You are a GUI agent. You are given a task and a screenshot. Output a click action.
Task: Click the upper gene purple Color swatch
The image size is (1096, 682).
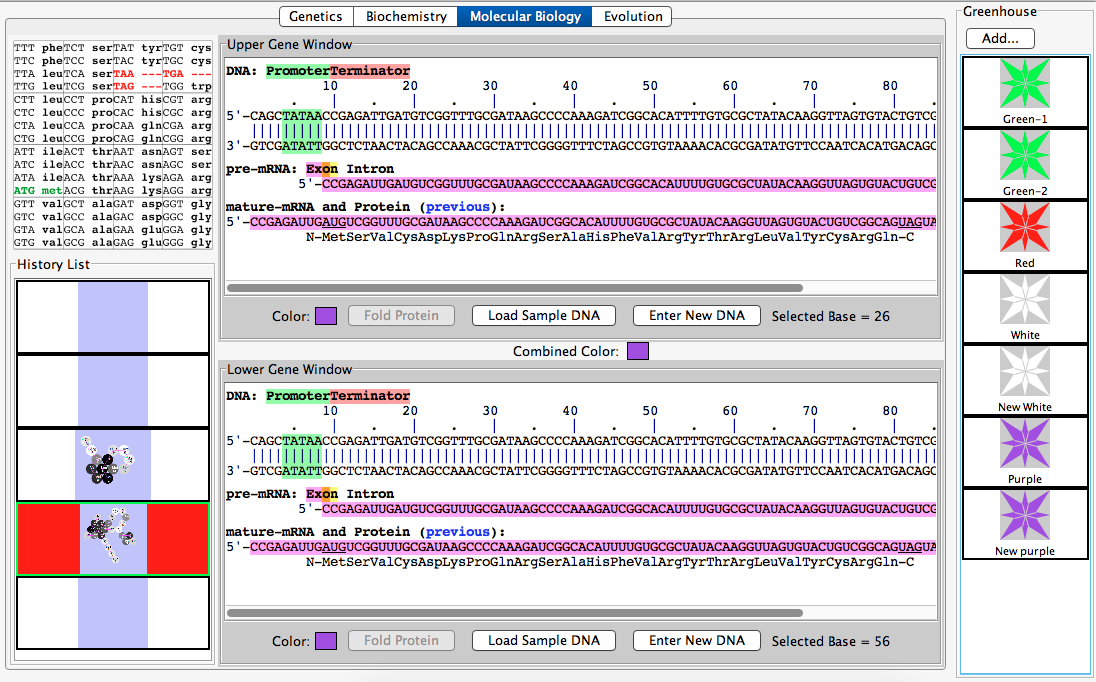click(326, 316)
